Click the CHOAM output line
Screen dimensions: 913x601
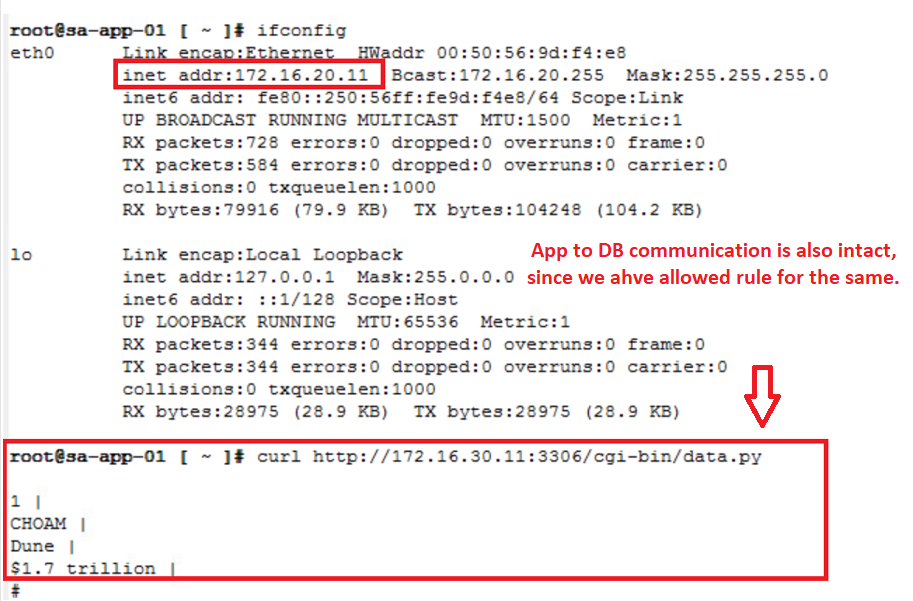48,524
